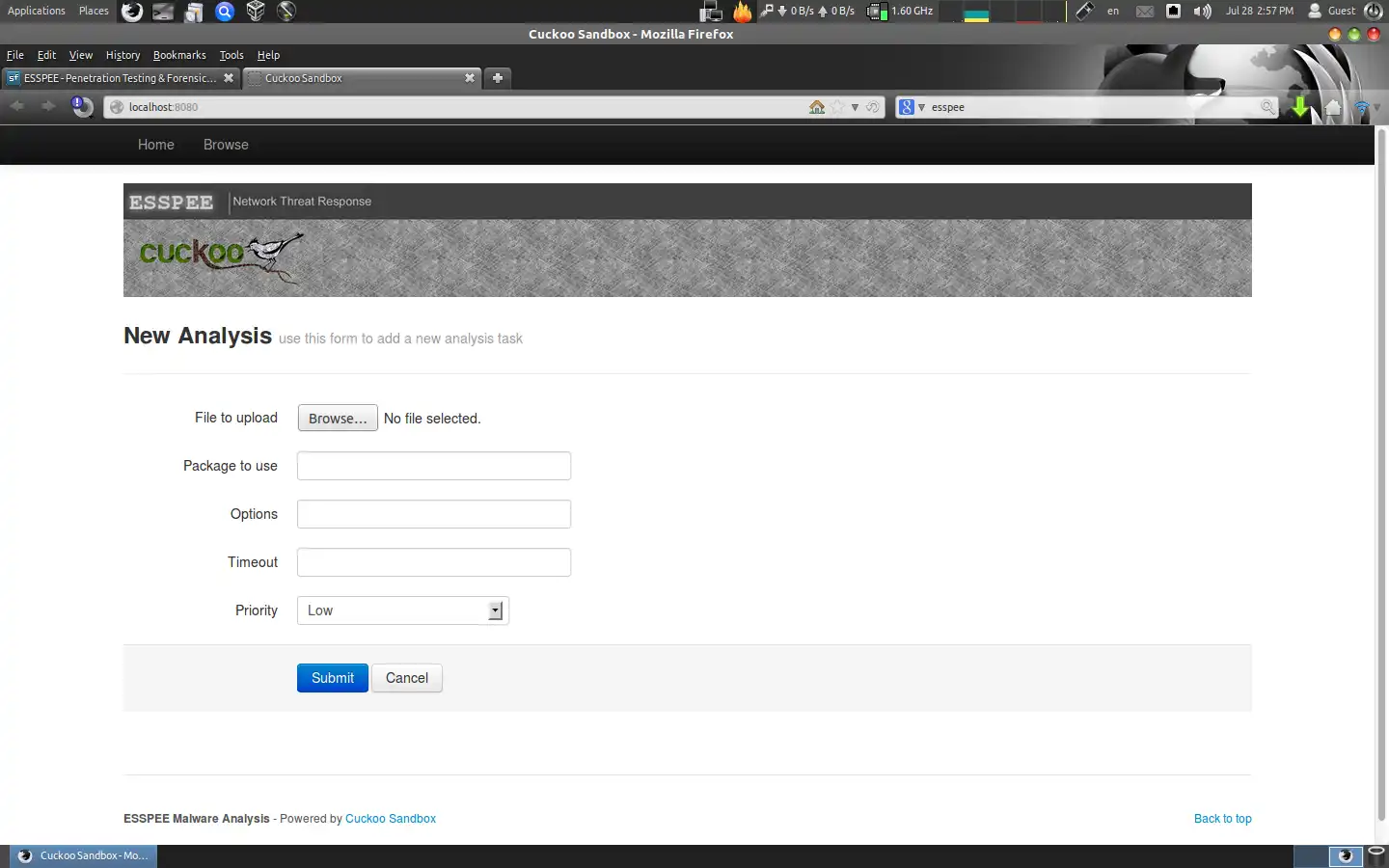Image resolution: width=1389 pixels, height=868 pixels.
Task: Click the network computers icon in the tray
Action: [x=712, y=12]
